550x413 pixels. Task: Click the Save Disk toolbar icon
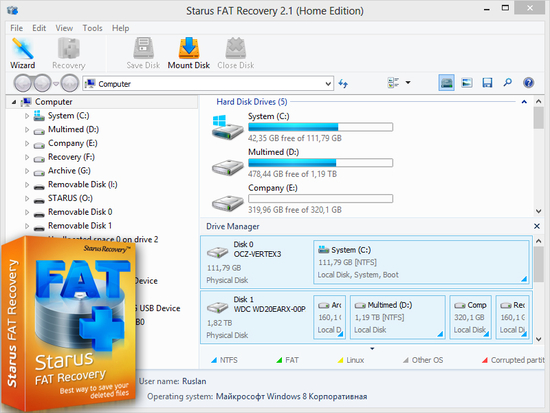pos(143,53)
